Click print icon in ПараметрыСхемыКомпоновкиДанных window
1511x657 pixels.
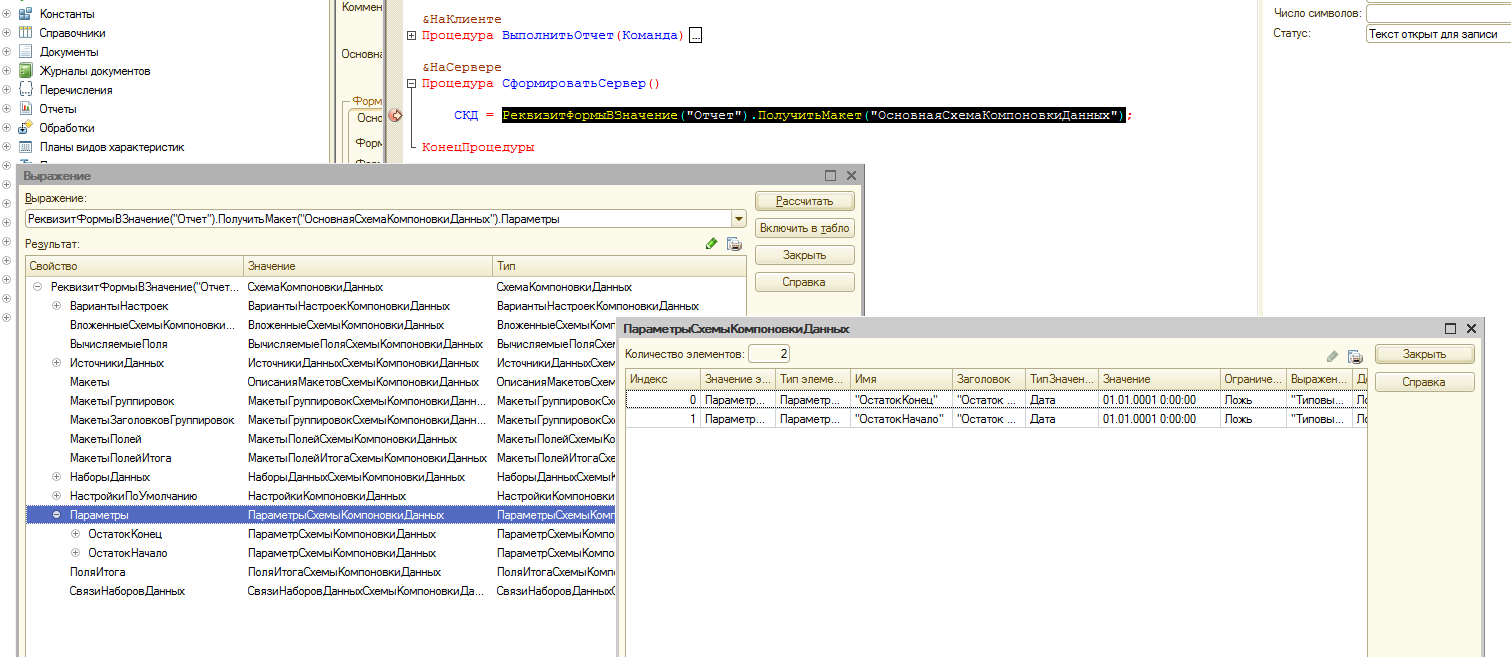pyautogui.click(x=1355, y=356)
